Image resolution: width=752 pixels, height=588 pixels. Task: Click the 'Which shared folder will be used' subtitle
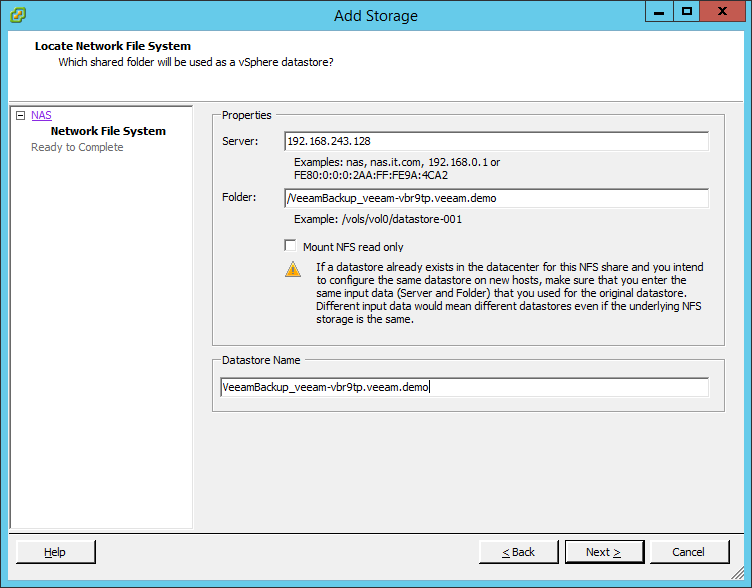[x=196, y=62]
